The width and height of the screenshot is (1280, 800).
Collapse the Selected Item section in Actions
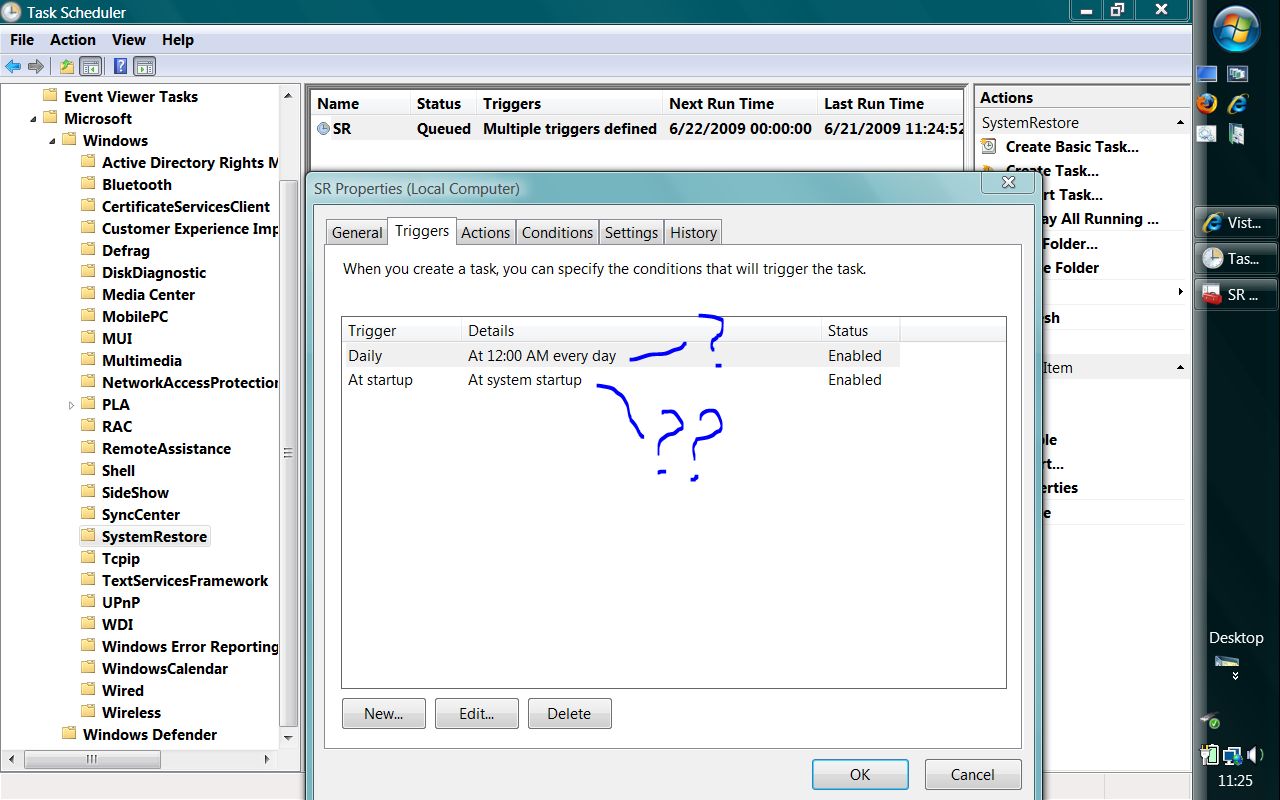(1180, 368)
